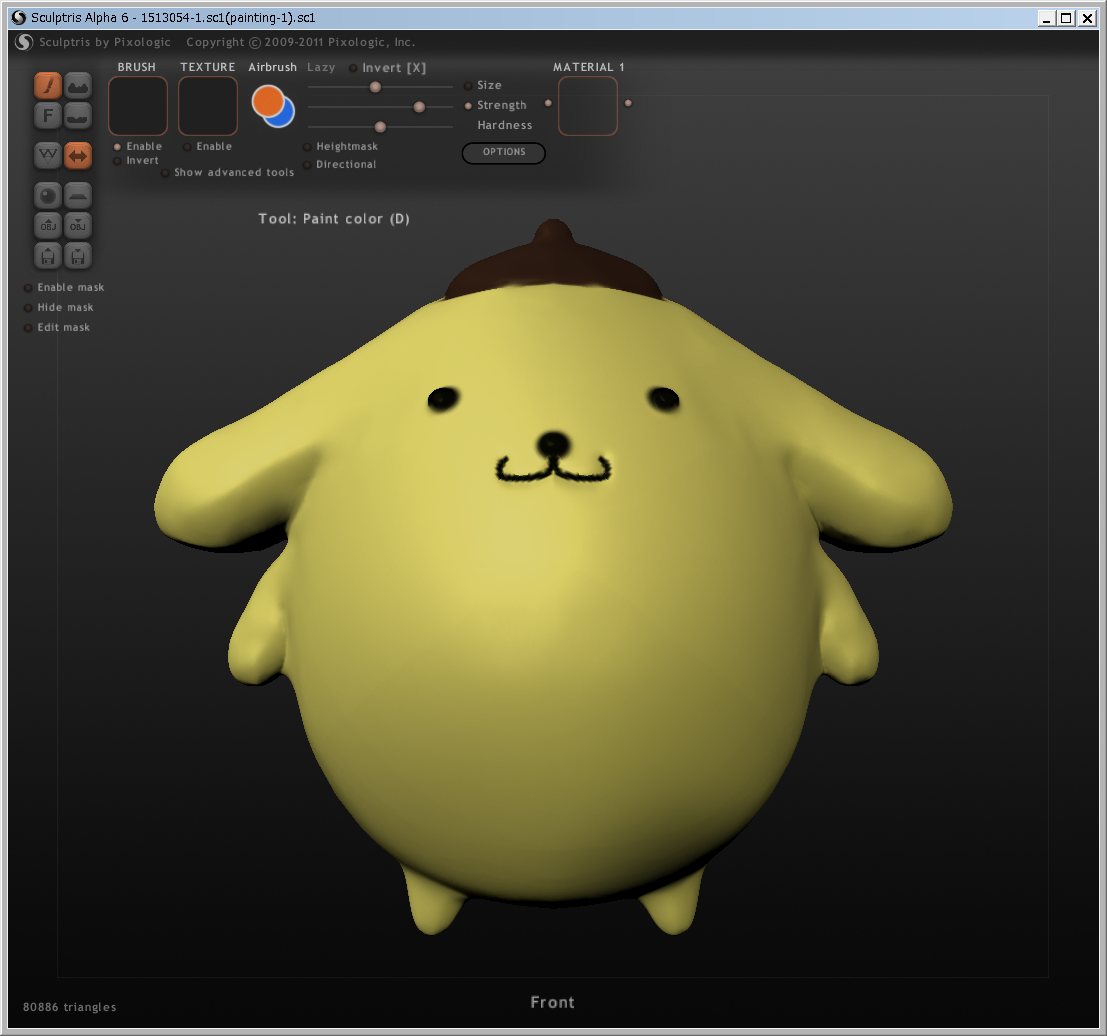This screenshot has height=1036, width=1107.
Task: Click the 'Sculptris by Pixologic' text
Action: pos(105,42)
